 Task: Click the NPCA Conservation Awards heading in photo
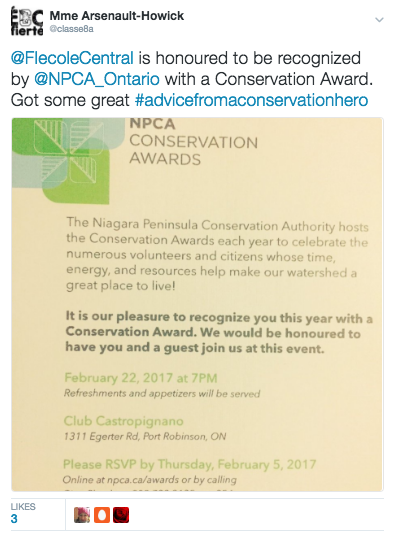193,142
